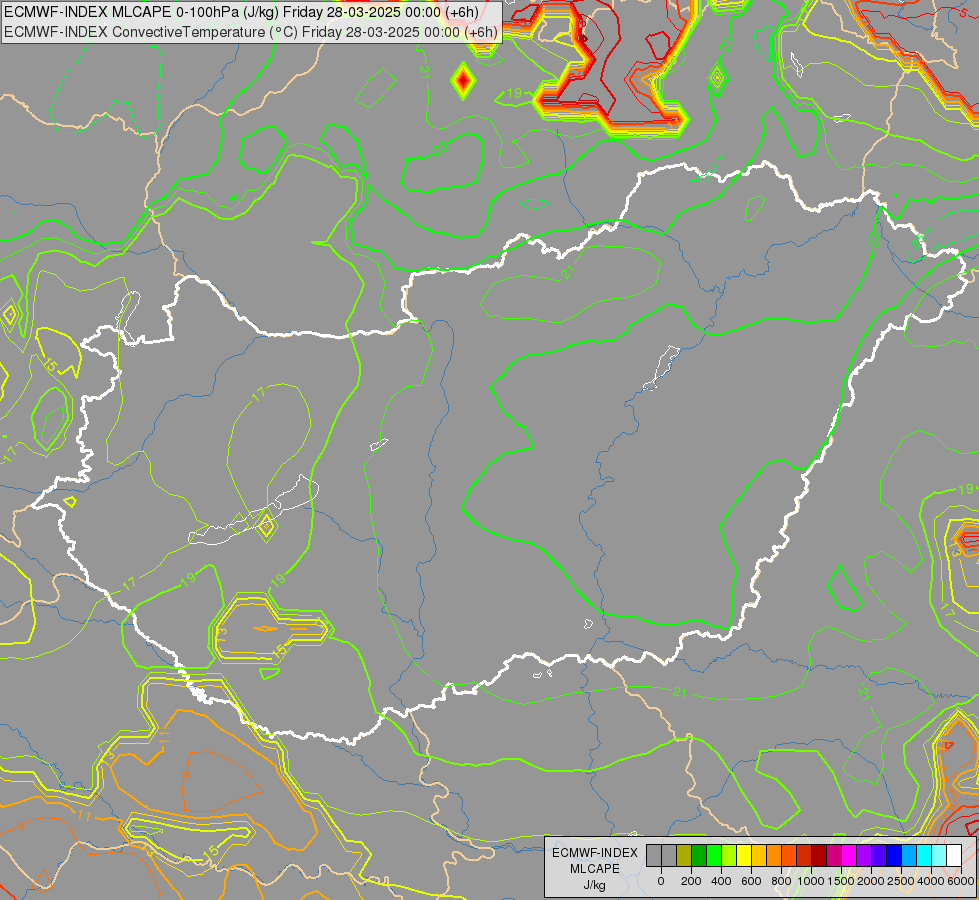Pick the deep blue legend swatch
Viewport: 979px width, 900px height.
point(895,856)
